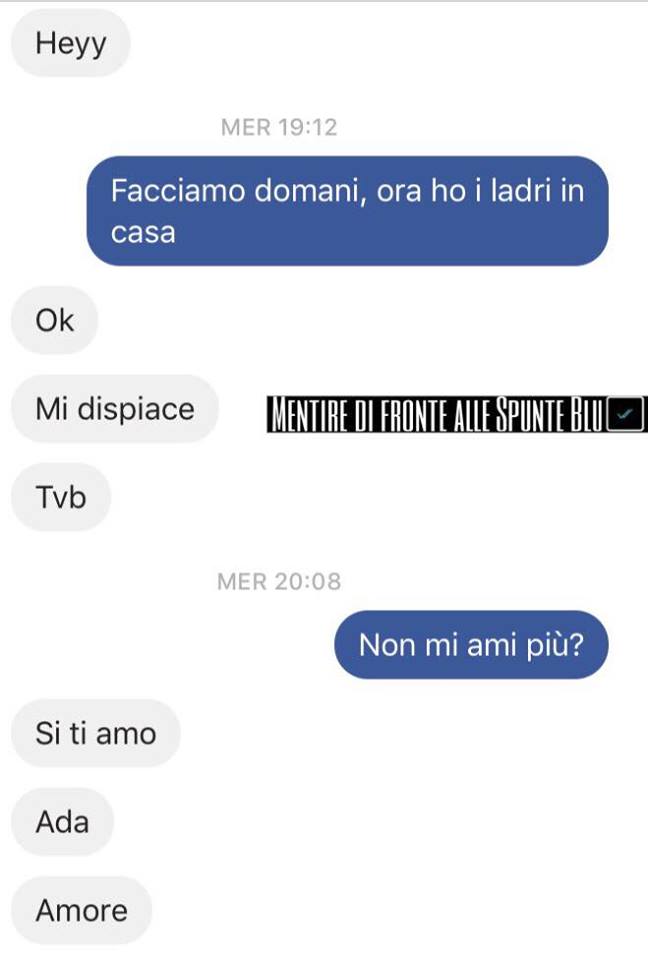
Task: Tap the "Non mi ami più?" blue bubble
Action: [x=471, y=645]
